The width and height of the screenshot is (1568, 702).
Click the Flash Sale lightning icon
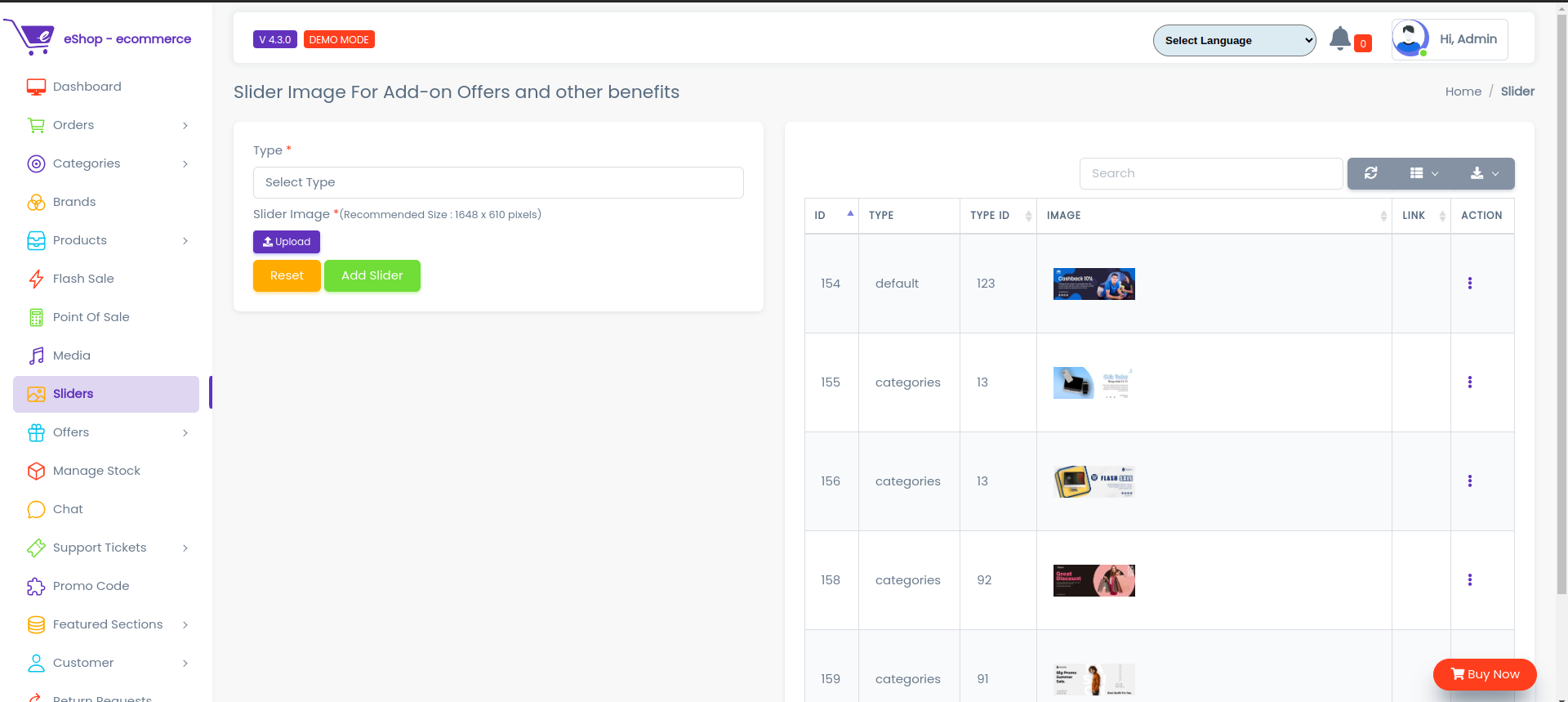[36, 279]
